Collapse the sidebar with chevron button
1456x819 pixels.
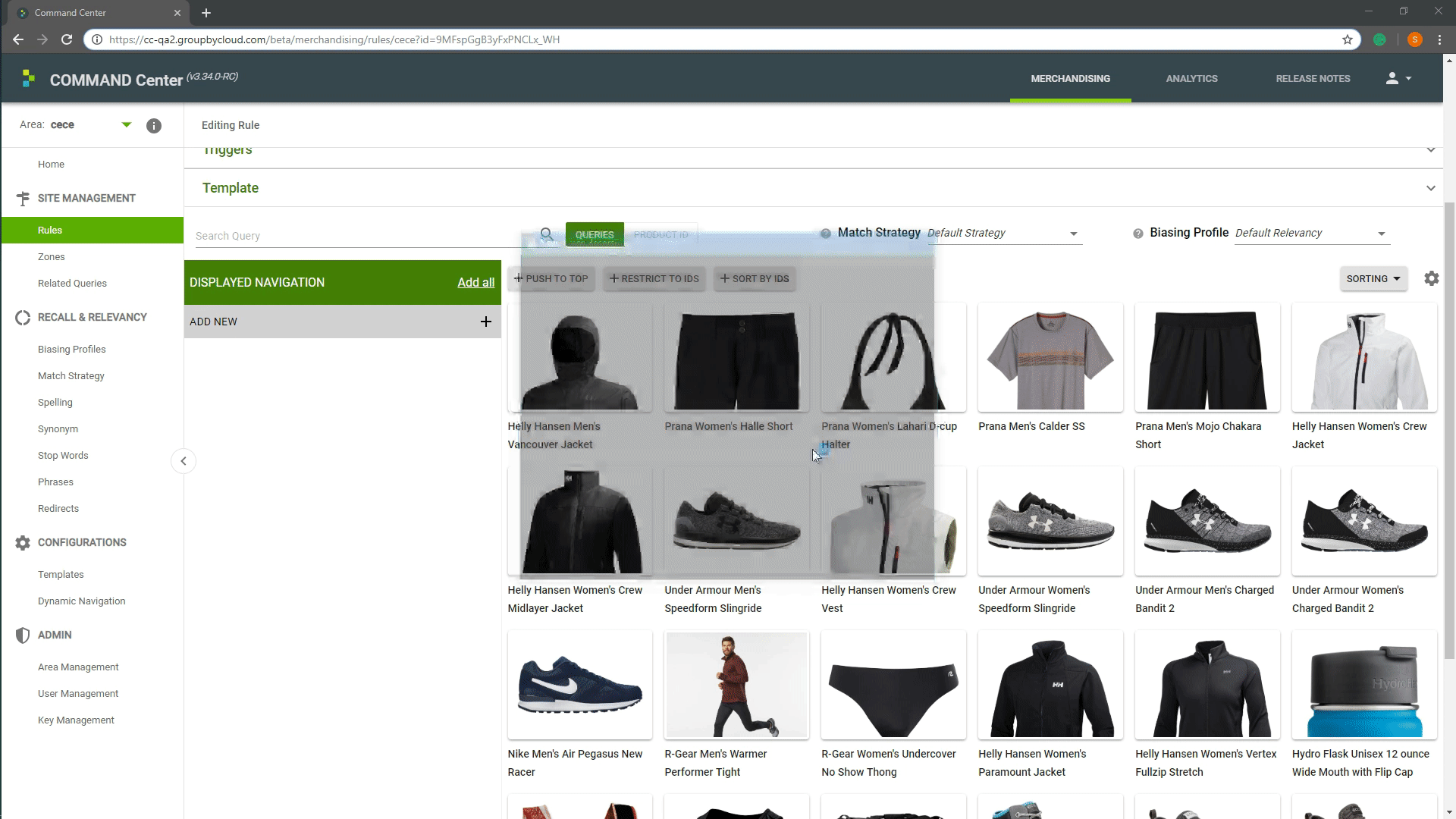[x=184, y=461]
